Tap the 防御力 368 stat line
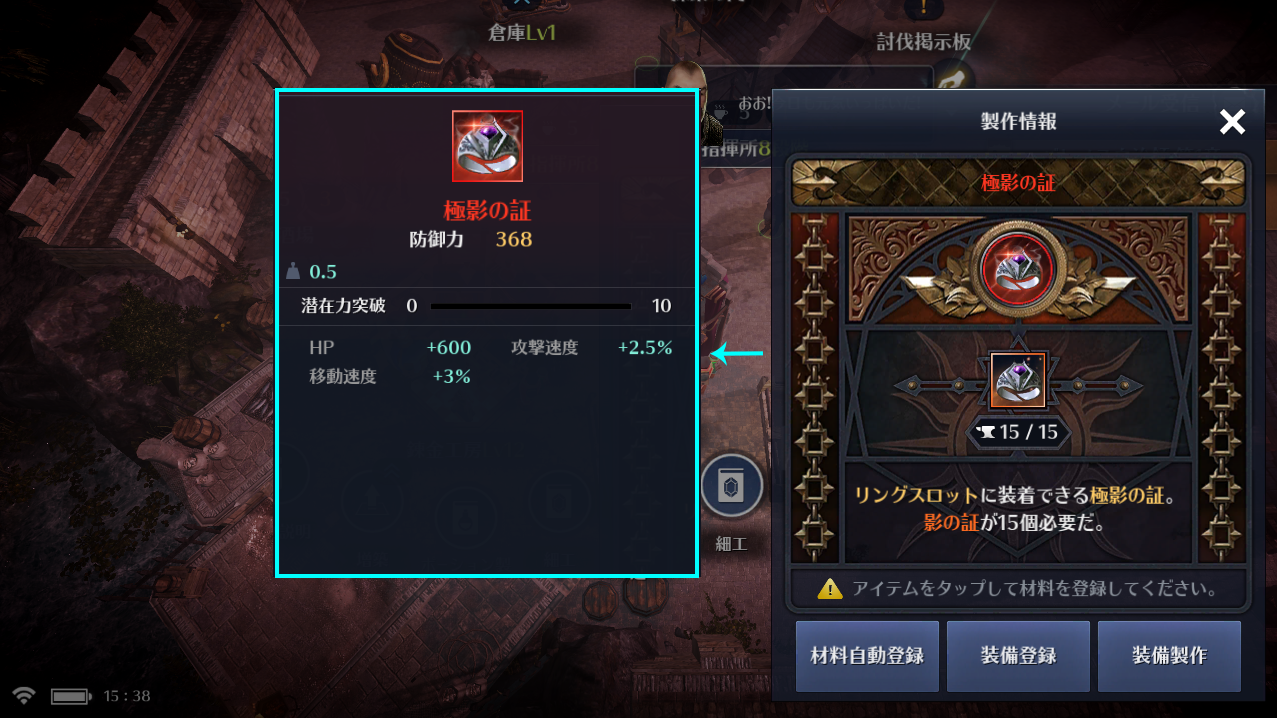1277x718 pixels. tap(471, 239)
